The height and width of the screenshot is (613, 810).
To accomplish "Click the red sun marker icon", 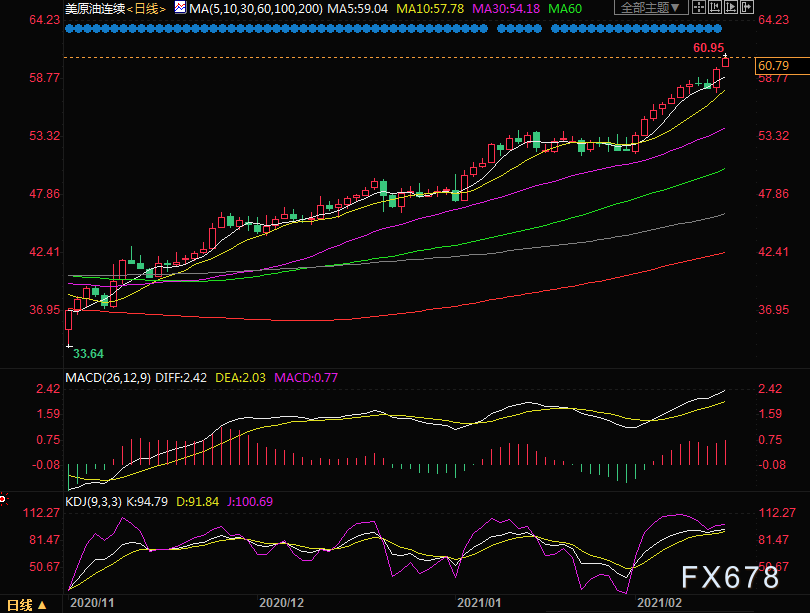I will pos(3,499).
